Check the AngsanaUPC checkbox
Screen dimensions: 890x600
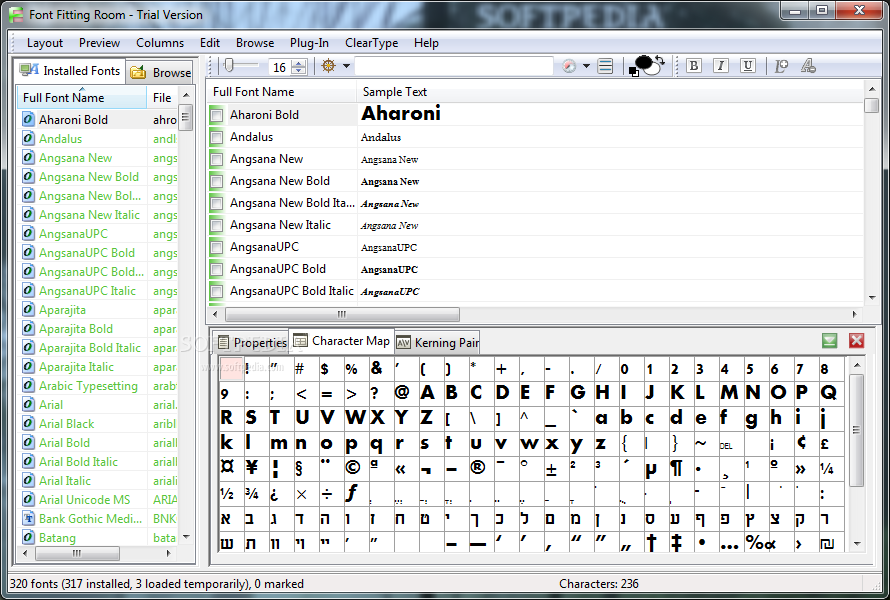216,248
